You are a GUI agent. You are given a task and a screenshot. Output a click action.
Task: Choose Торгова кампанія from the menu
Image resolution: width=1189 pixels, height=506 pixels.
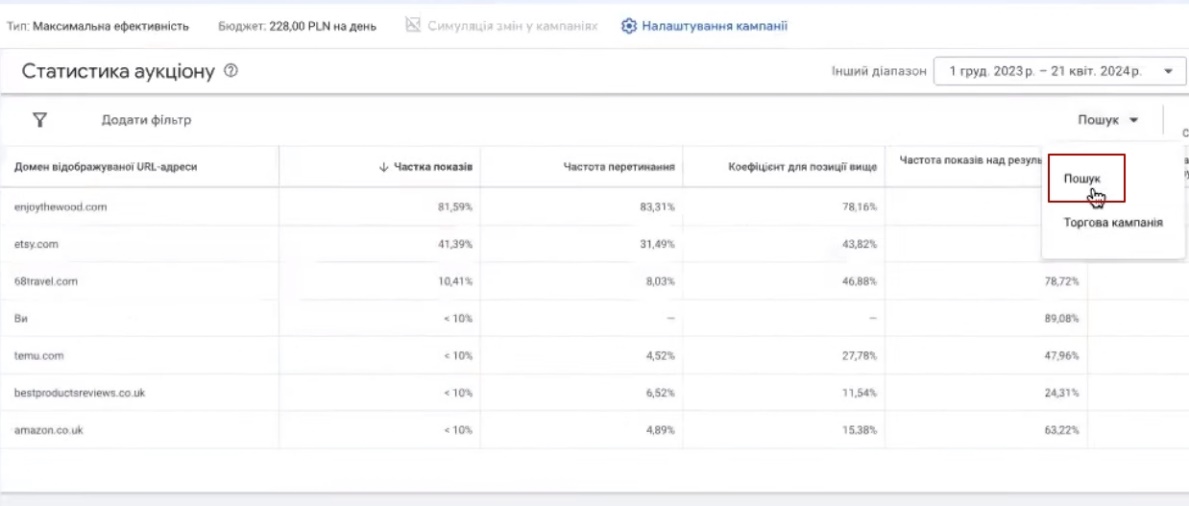(x=1112, y=223)
